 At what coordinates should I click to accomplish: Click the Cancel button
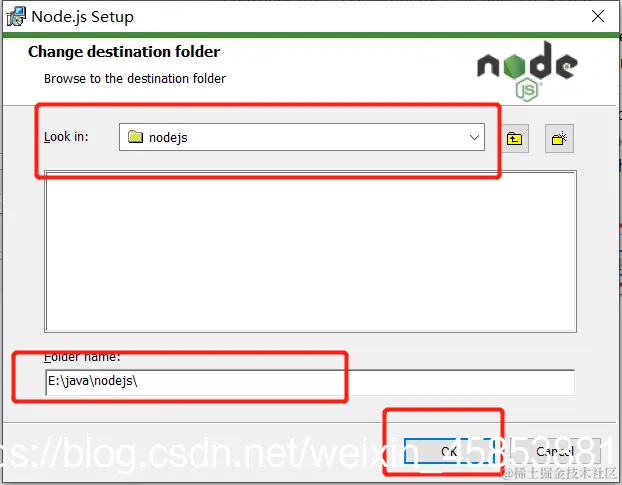pos(555,451)
